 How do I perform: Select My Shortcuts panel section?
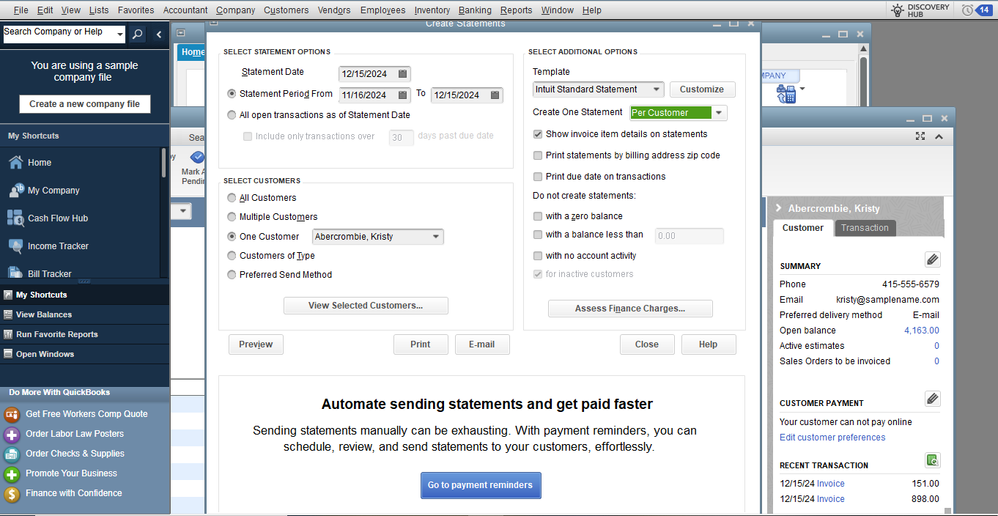[84, 295]
